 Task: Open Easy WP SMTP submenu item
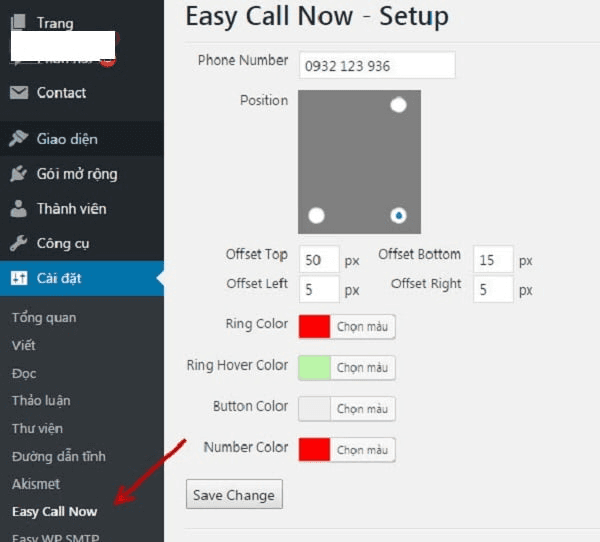[x=55, y=537]
